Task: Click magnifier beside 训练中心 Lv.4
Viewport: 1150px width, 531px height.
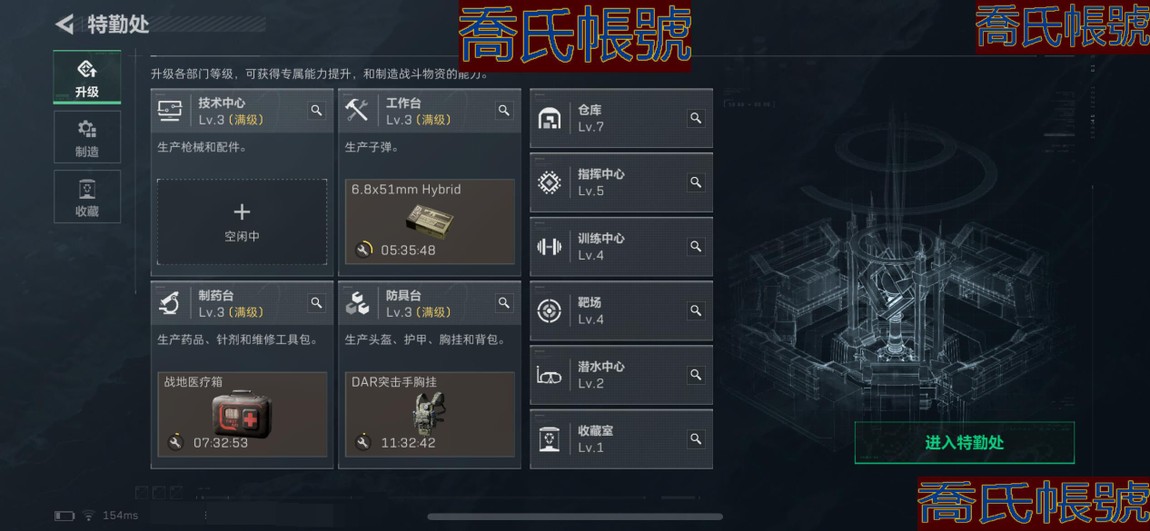Action: tap(696, 246)
